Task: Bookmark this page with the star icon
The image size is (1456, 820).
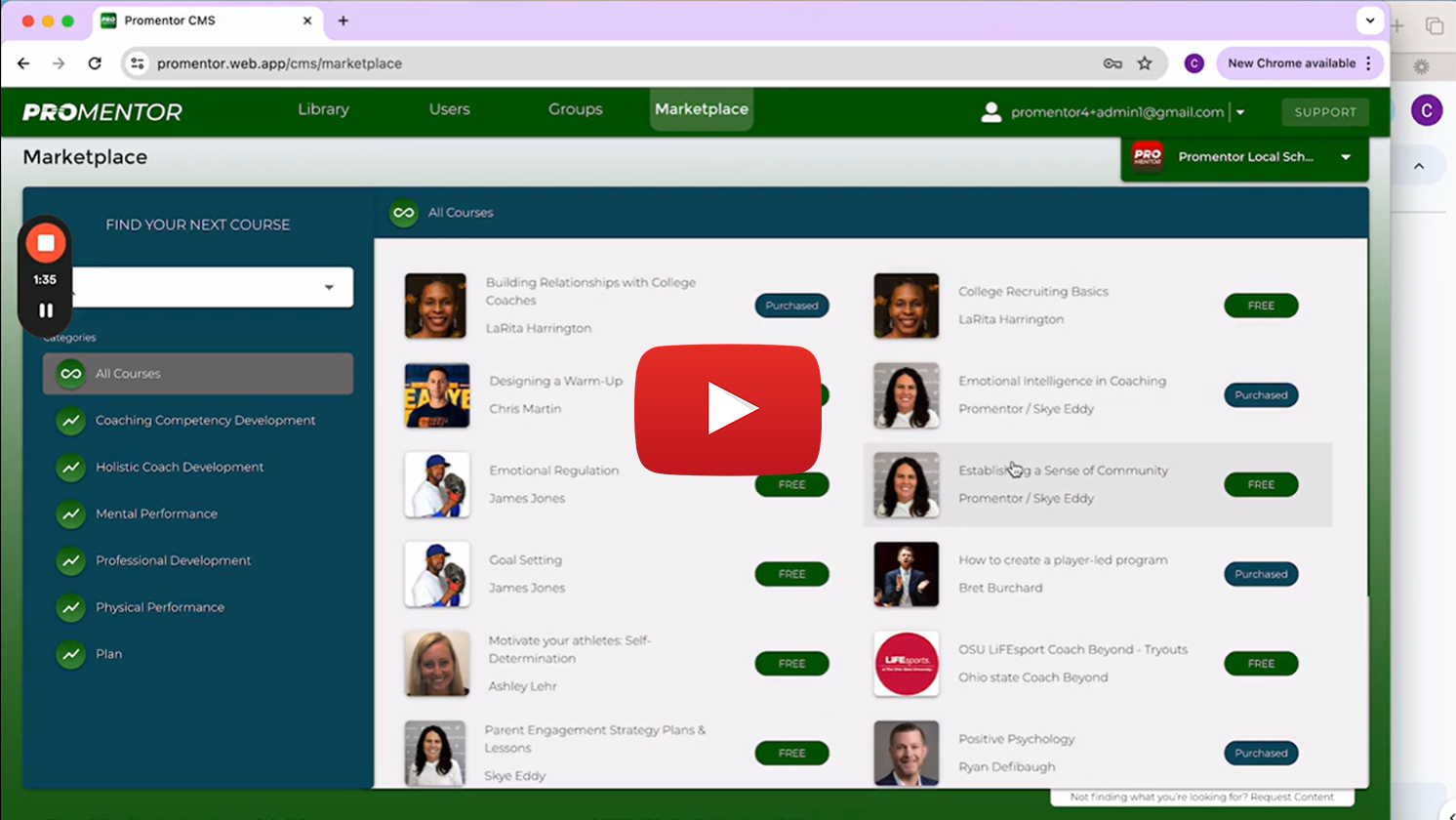Action: pos(1145,63)
